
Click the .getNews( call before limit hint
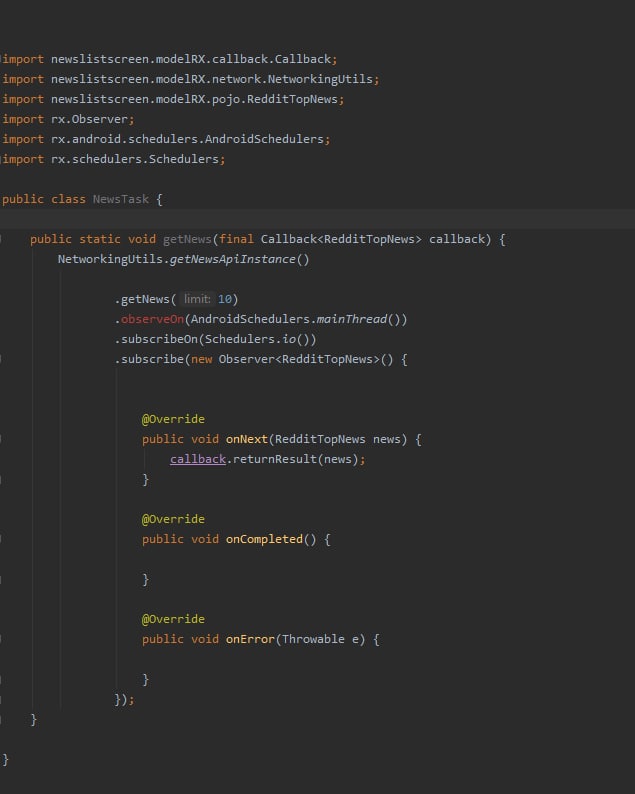(145, 299)
